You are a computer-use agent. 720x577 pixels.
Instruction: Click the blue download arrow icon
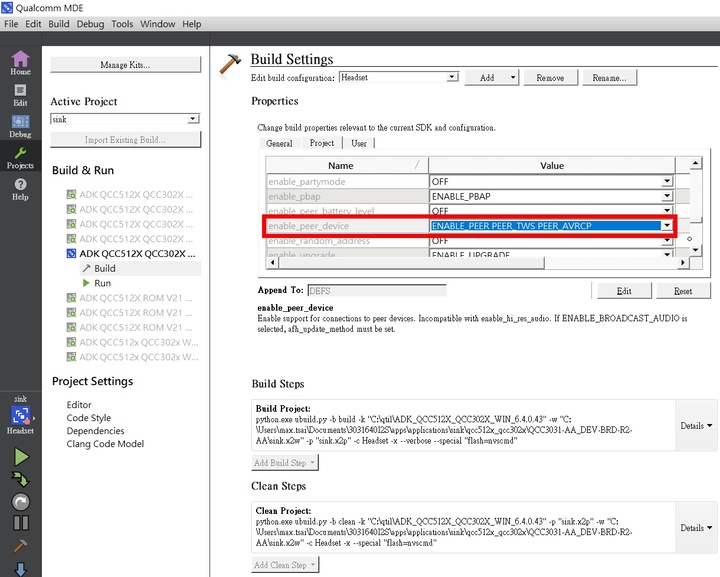click(21, 569)
